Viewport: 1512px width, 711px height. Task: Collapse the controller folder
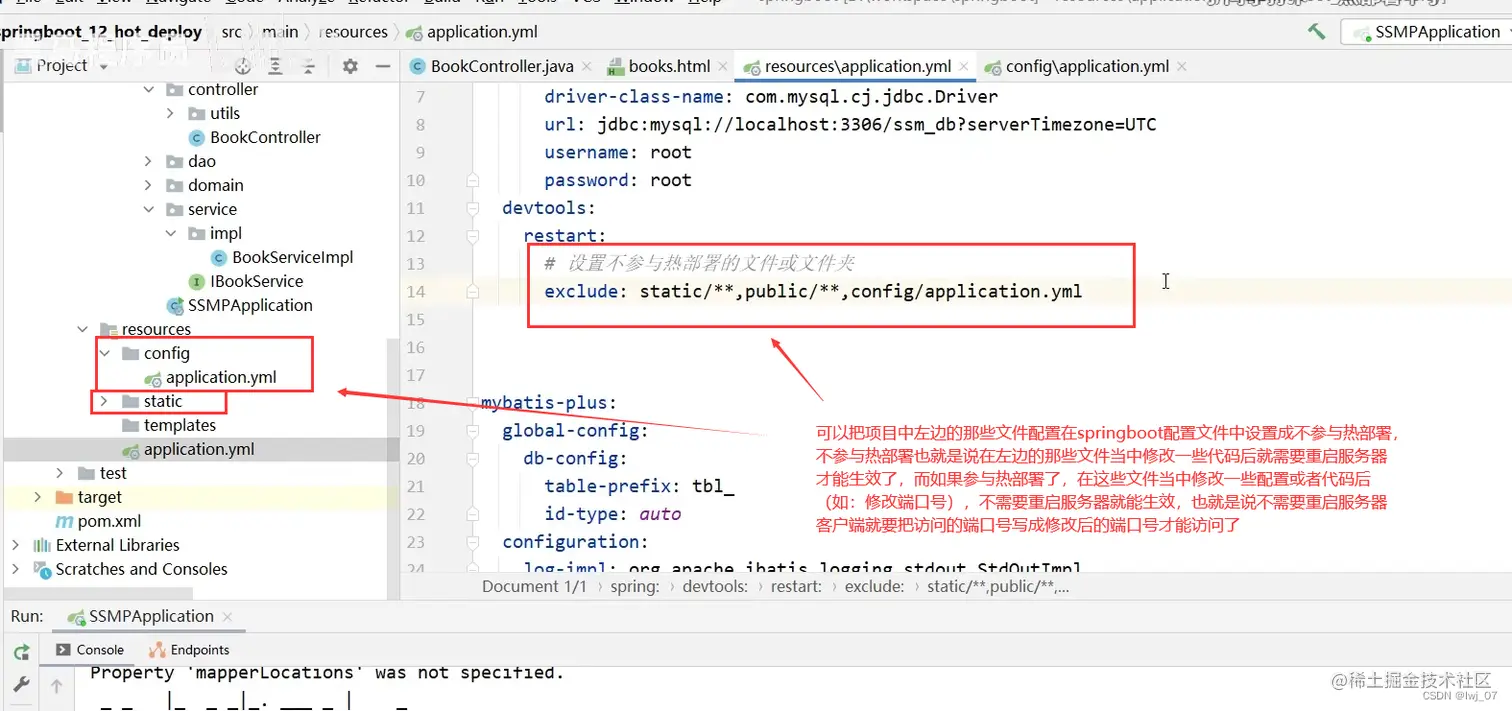(149, 90)
